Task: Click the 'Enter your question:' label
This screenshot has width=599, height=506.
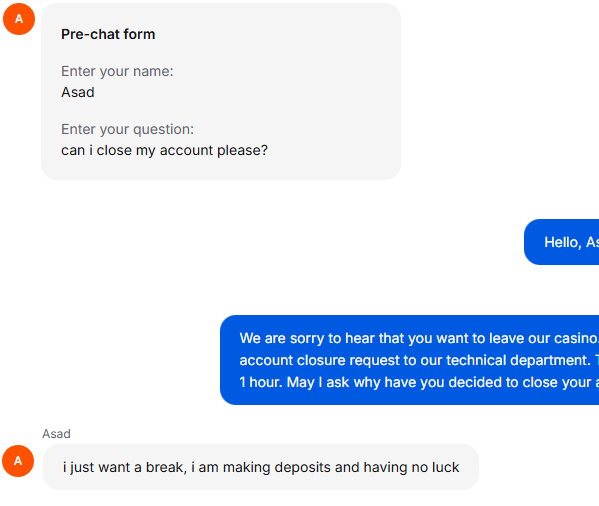Action: click(128, 129)
